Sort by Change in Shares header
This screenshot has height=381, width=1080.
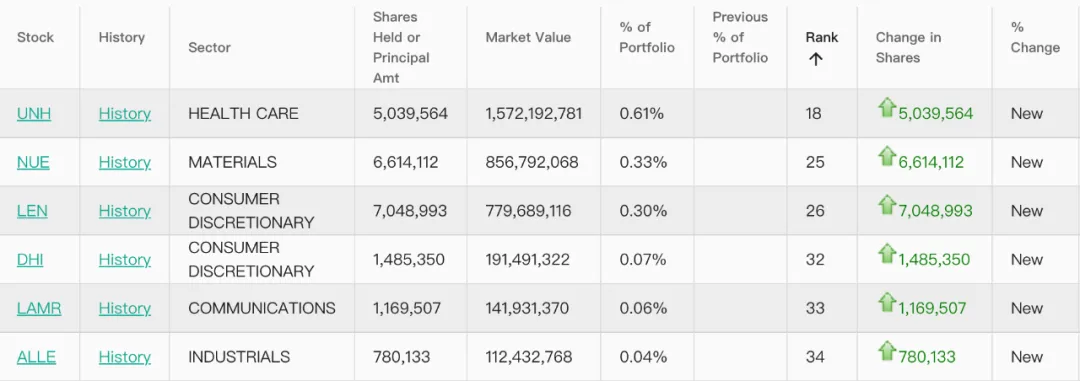908,48
